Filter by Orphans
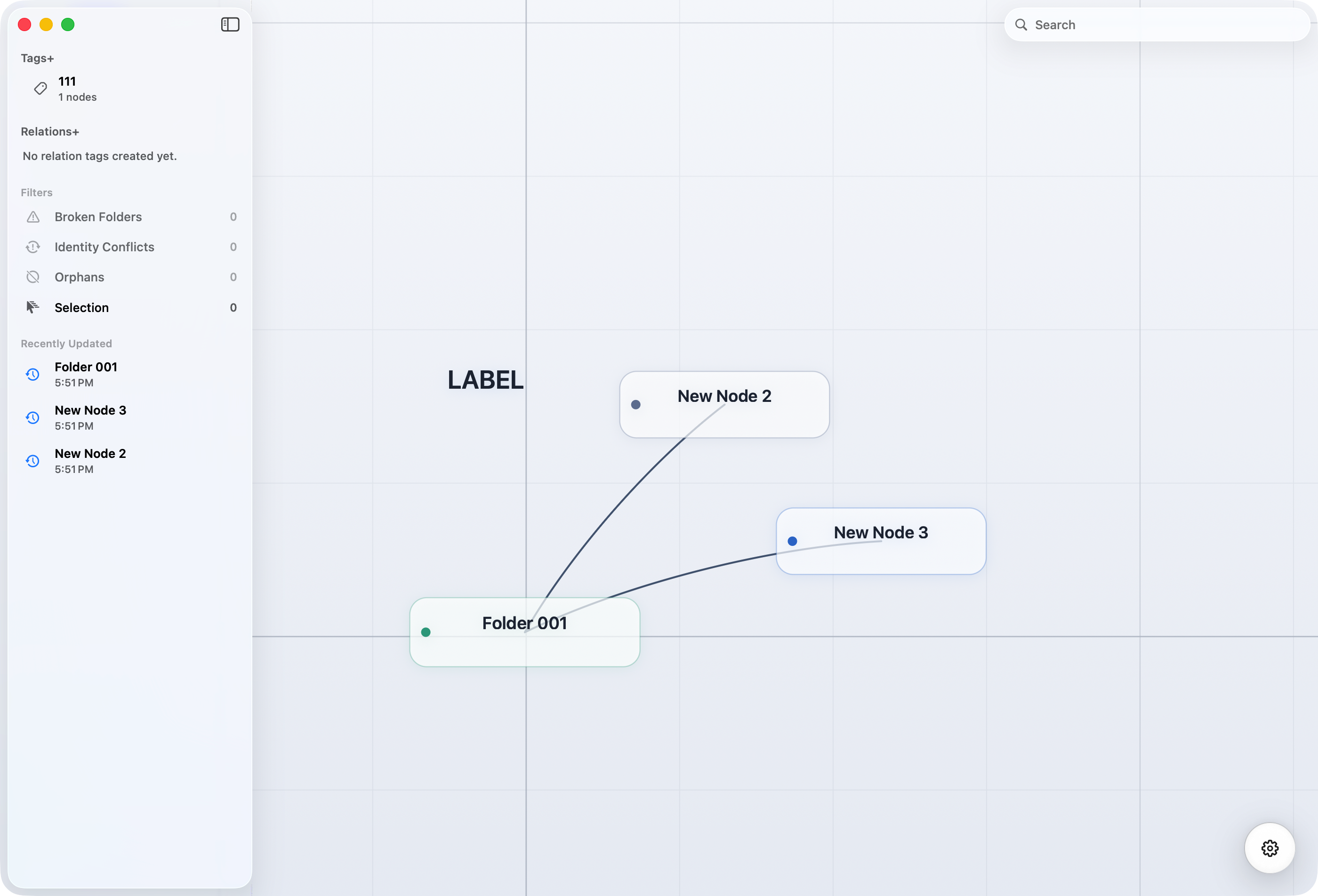The height and width of the screenshot is (896, 1318). pyautogui.click(x=80, y=277)
